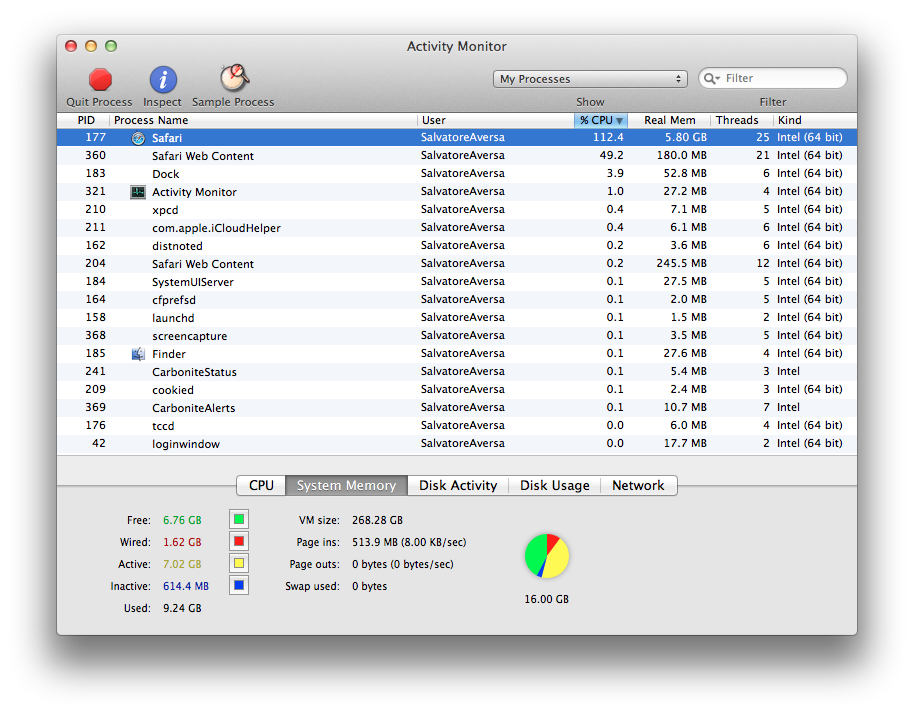Select the distnoted process row
The width and height of the screenshot is (914, 714).
(x=457, y=246)
